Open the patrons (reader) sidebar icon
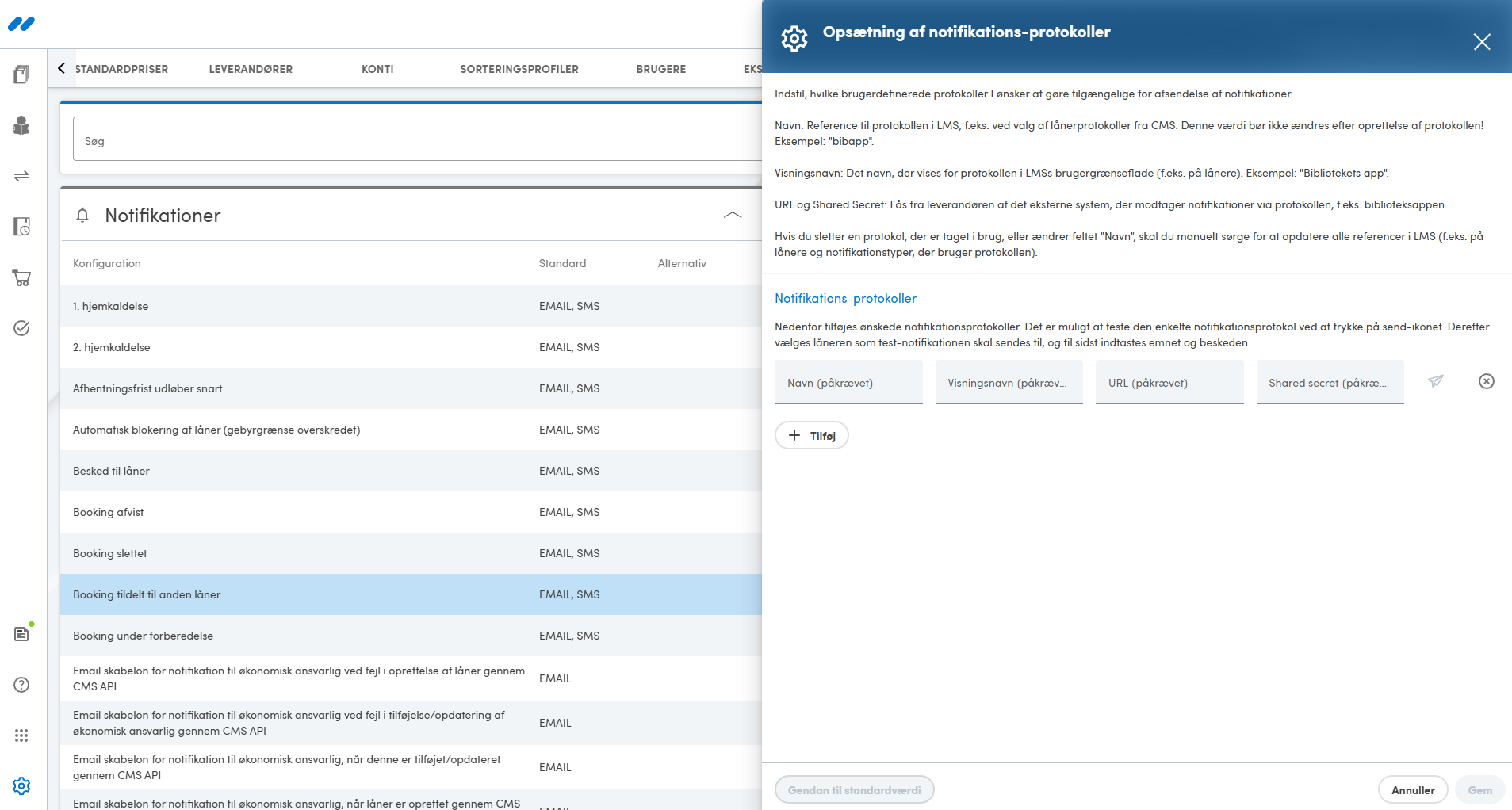 [21, 125]
